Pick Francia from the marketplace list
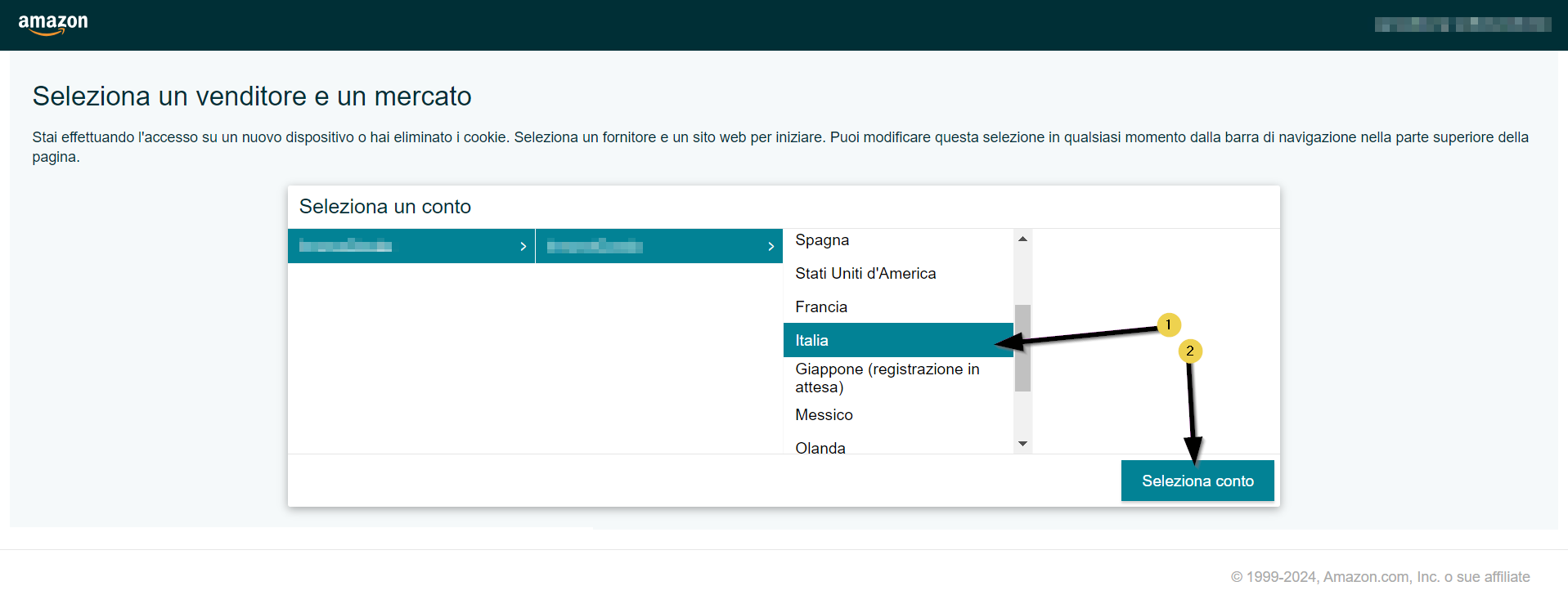 (x=821, y=307)
